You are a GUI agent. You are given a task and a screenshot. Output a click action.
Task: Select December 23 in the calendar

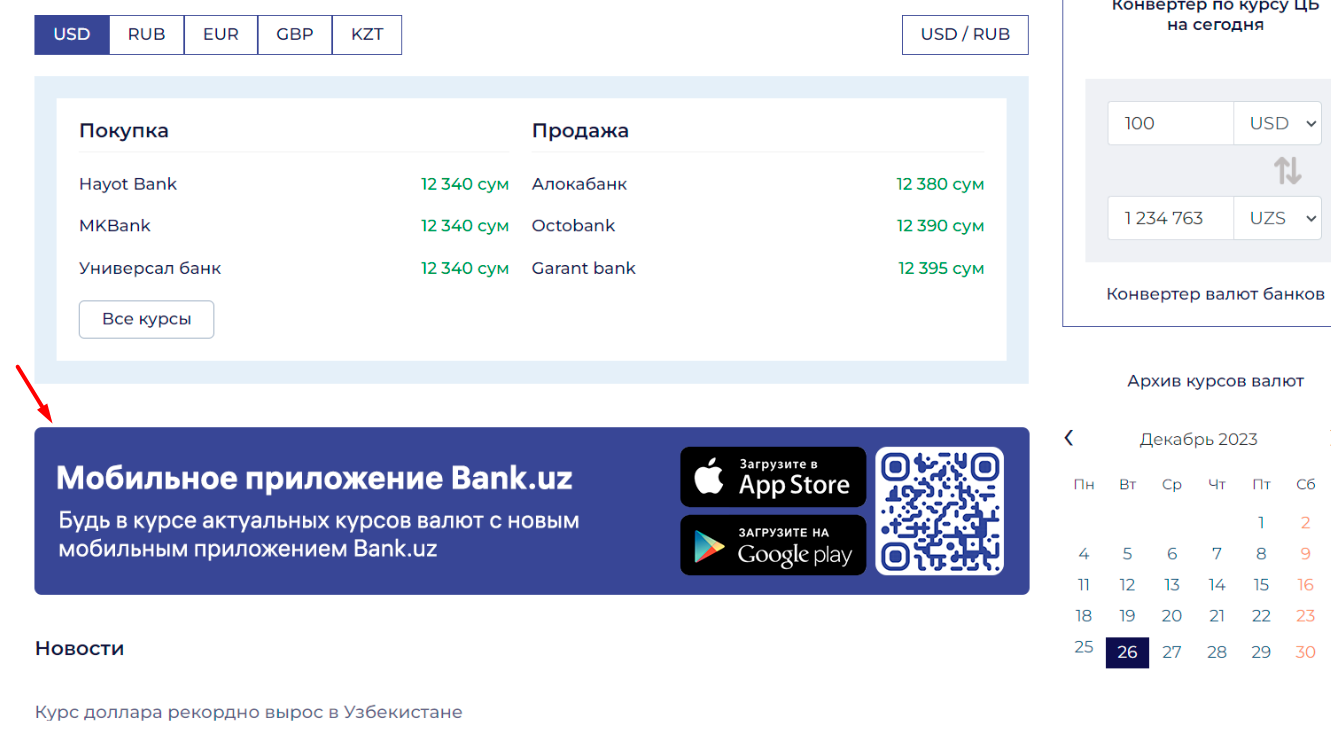[x=1305, y=616]
